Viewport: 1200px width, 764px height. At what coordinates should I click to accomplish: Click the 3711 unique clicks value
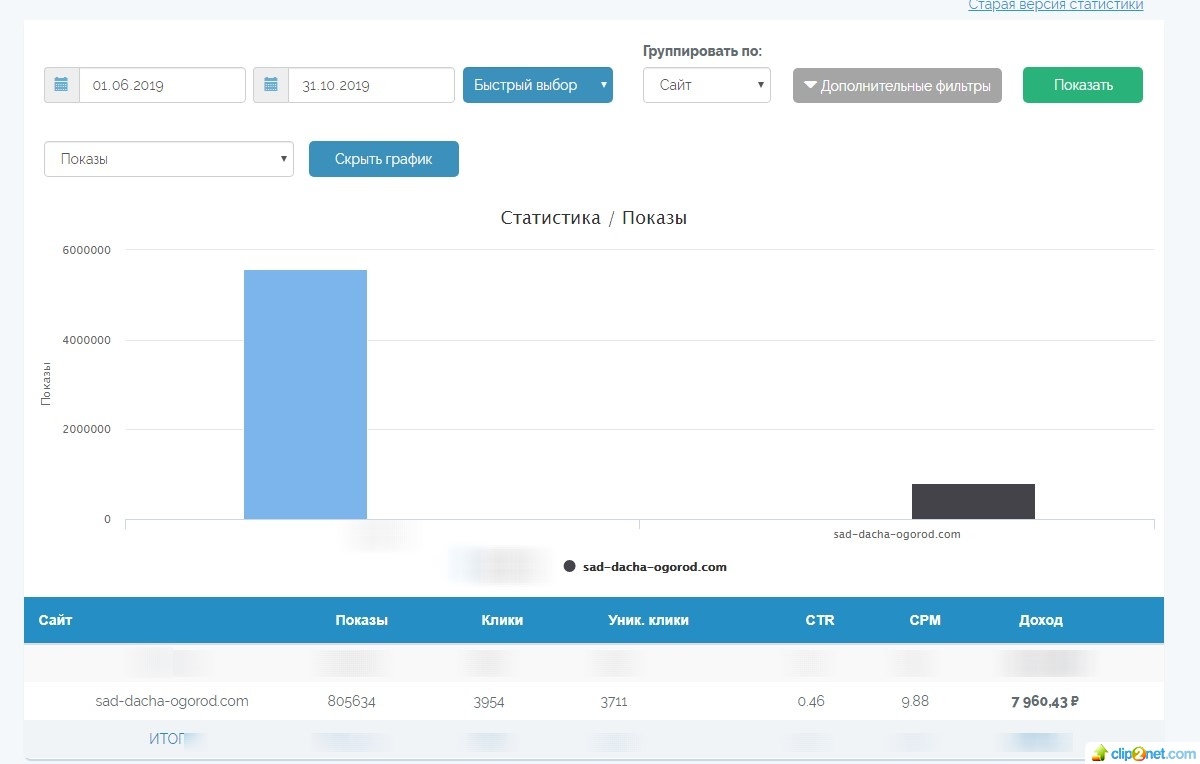(x=614, y=702)
